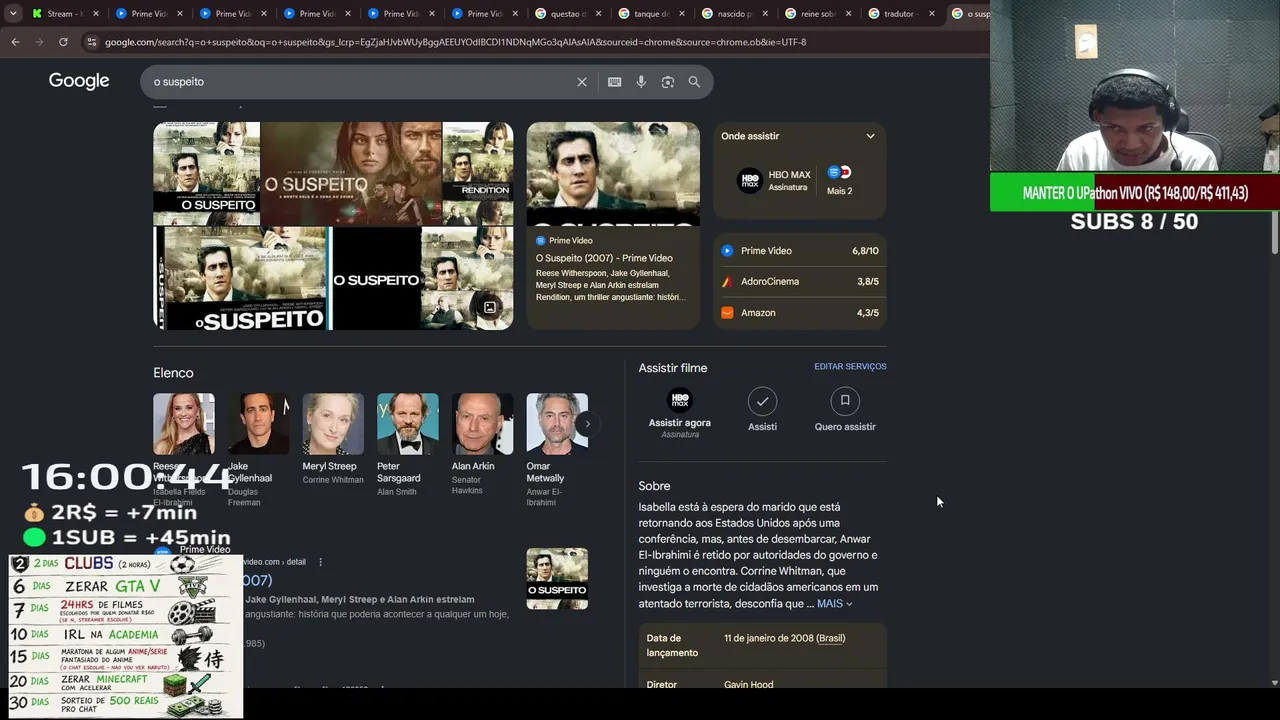Collapse the Onde assistir panel
Image resolution: width=1280 pixels, height=720 pixels.
pyautogui.click(x=870, y=136)
